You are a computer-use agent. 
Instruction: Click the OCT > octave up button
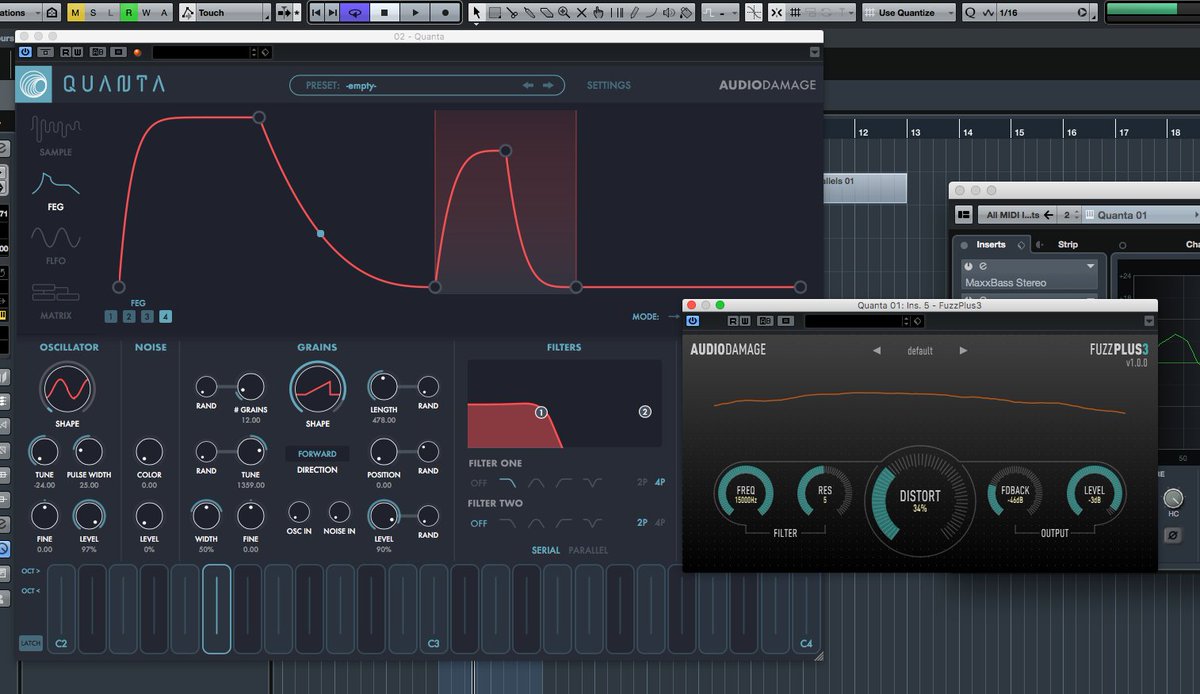[31, 571]
